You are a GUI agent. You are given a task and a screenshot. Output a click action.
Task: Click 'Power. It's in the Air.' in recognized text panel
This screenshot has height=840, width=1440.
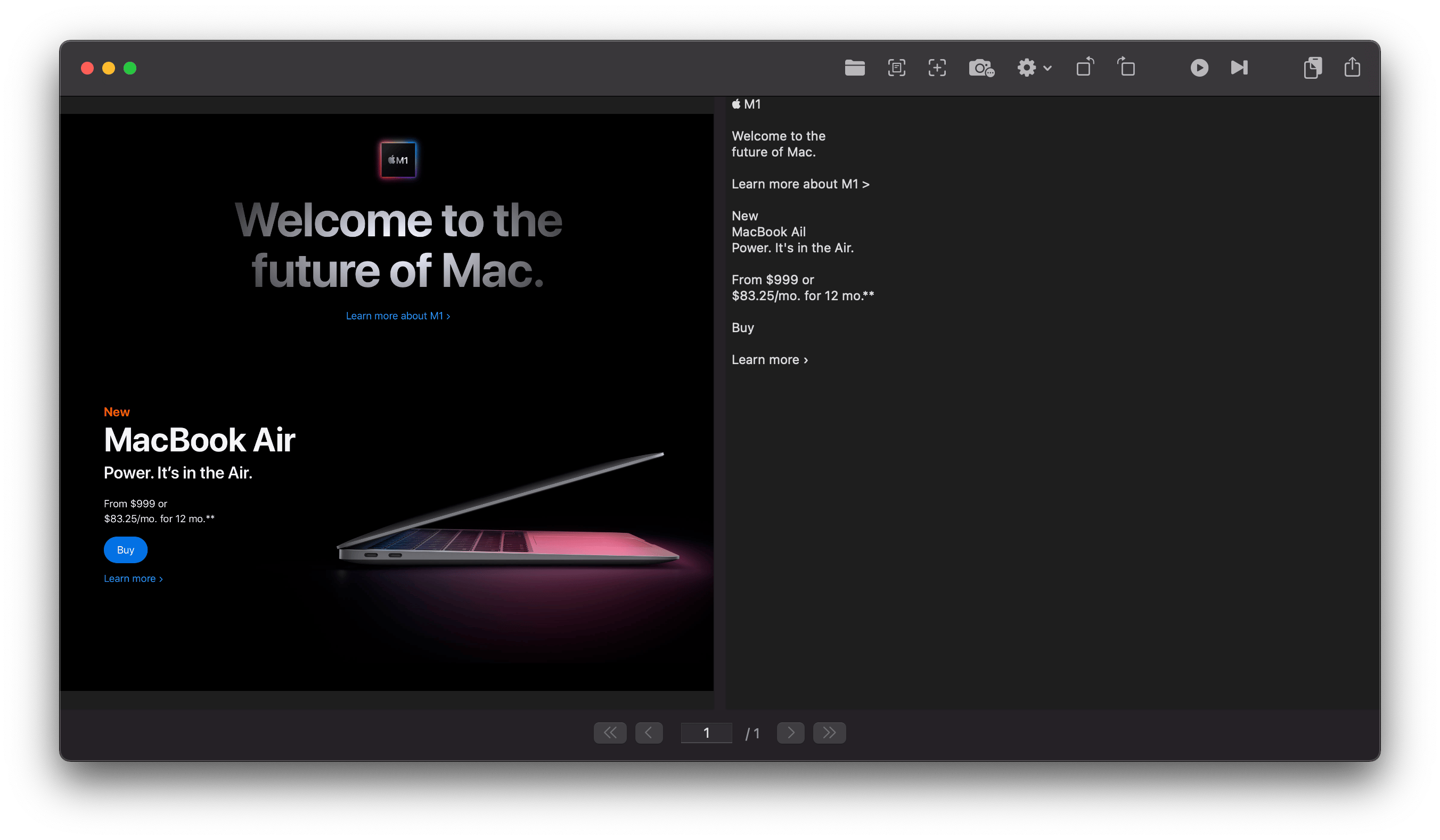(792, 248)
